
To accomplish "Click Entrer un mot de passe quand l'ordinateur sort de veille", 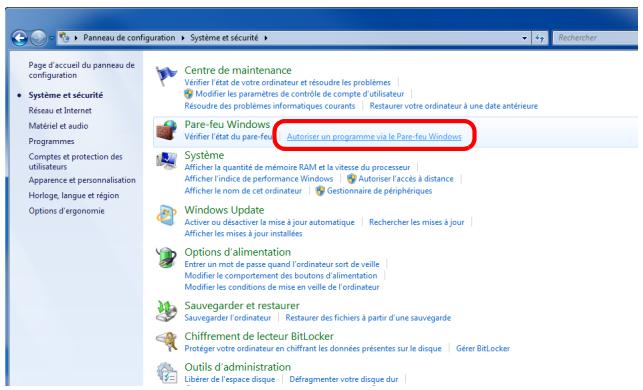I will point(282,265).
